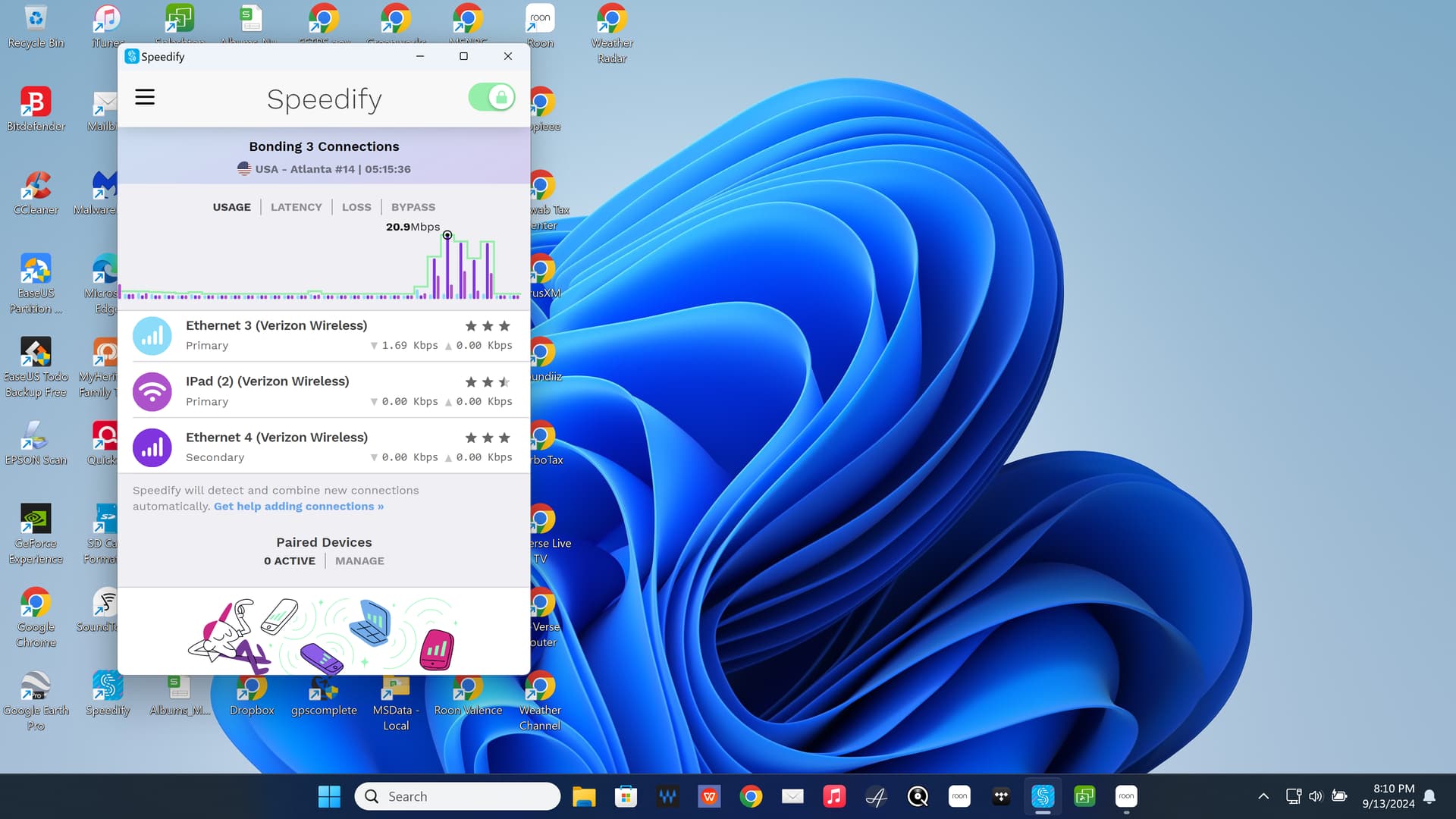Click the Ethernet 4 star rating
The width and height of the screenshot is (1456, 819).
(x=488, y=438)
